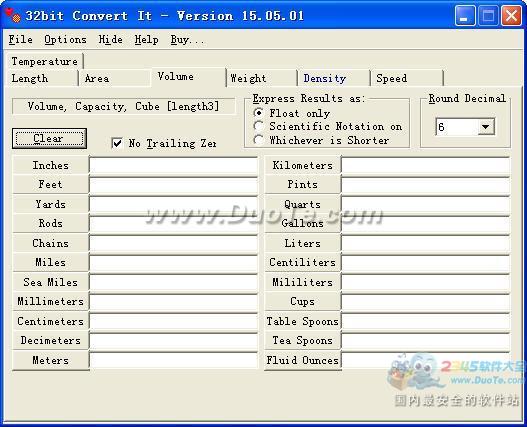Viewport: 527px width, 427px height.
Task: Focus the Pints input field
Action: (426, 185)
